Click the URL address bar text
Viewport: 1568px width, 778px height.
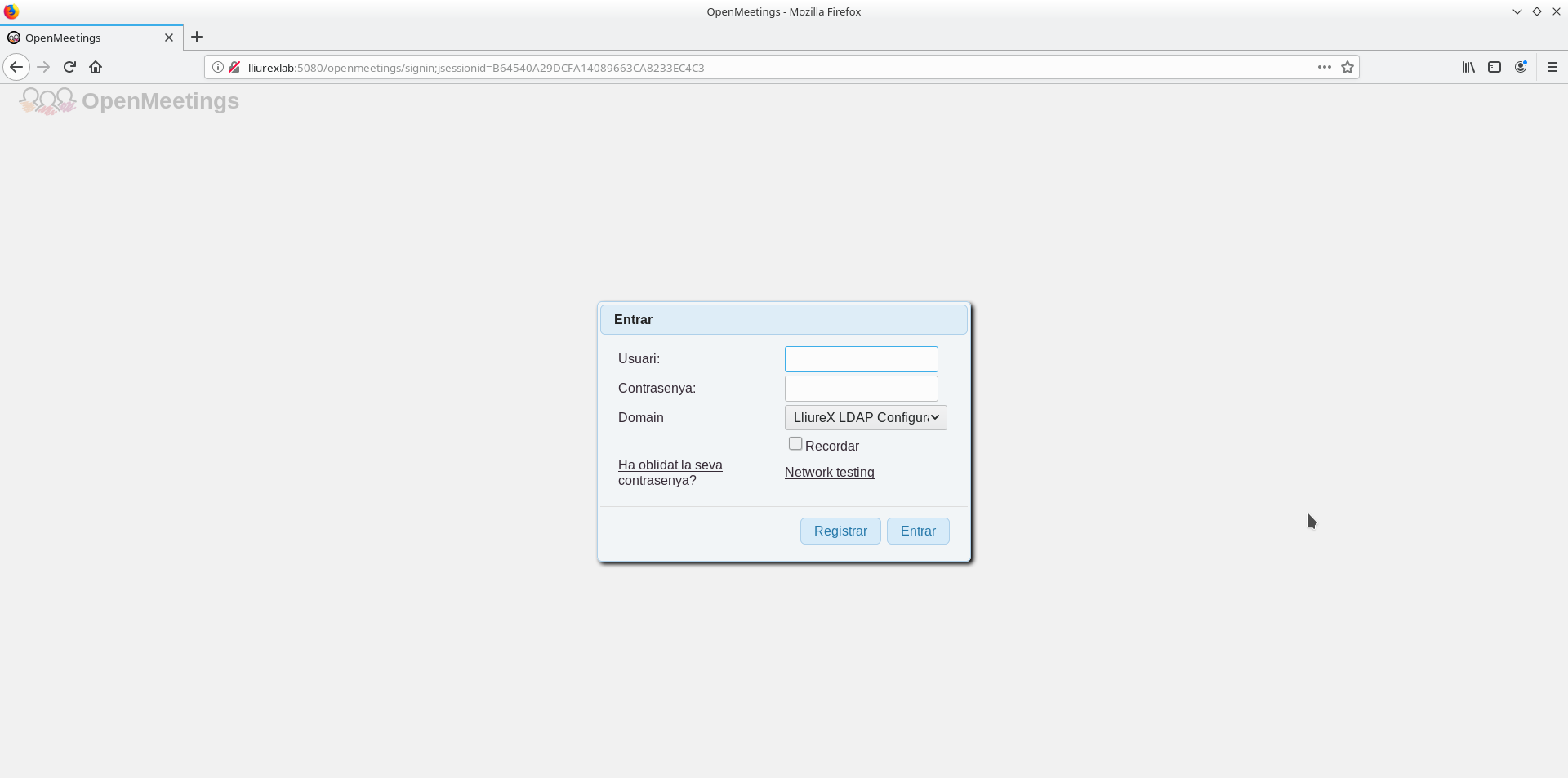(476, 68)
